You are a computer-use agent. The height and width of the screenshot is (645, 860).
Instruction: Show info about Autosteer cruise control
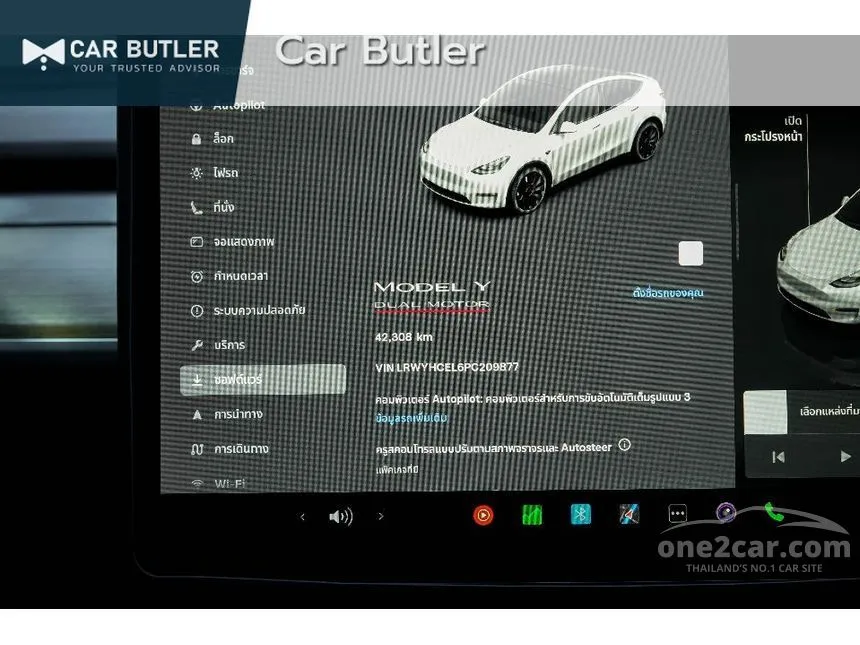point(624,445)
